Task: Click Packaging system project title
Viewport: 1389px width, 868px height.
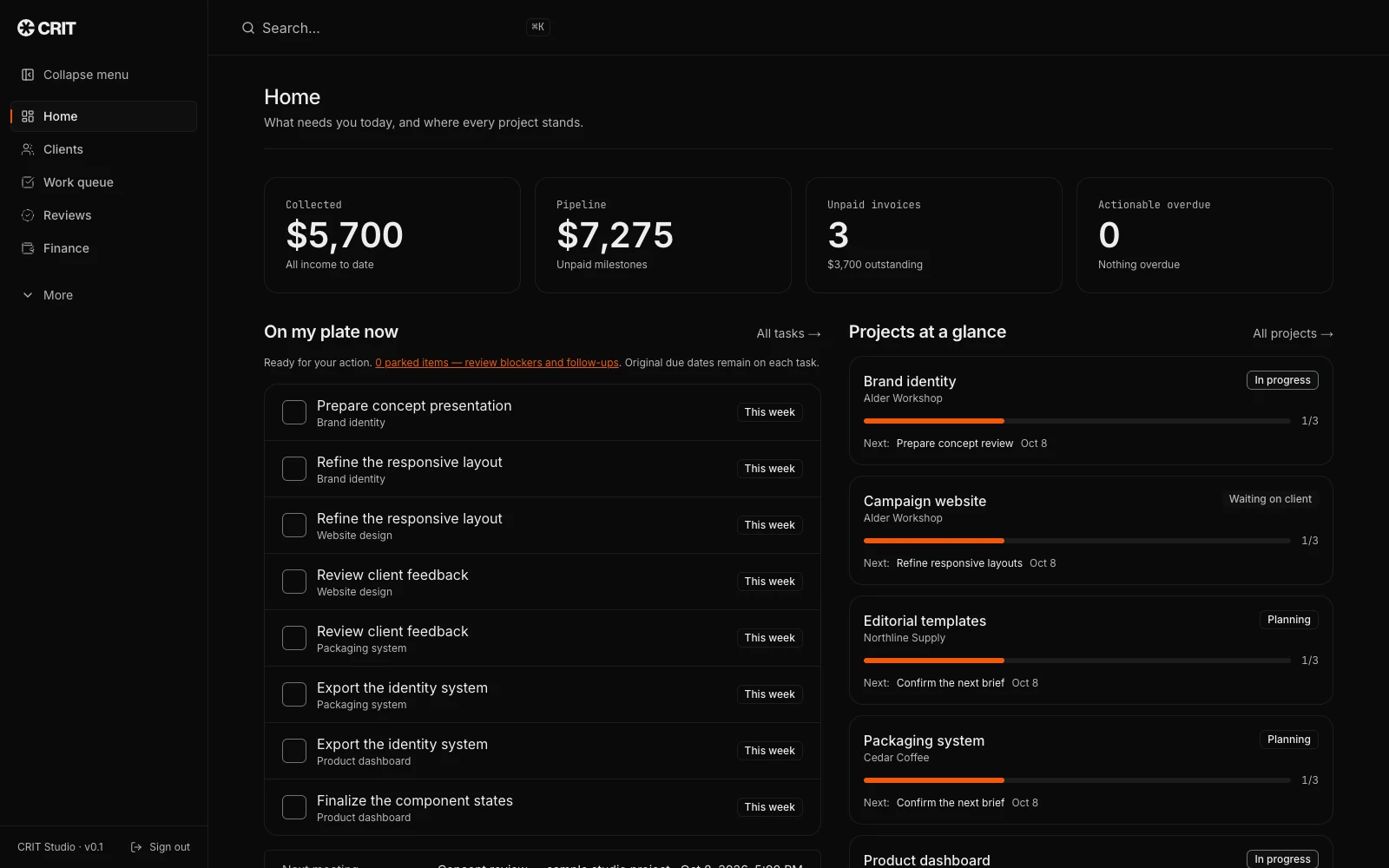Action: click(924, 740)
